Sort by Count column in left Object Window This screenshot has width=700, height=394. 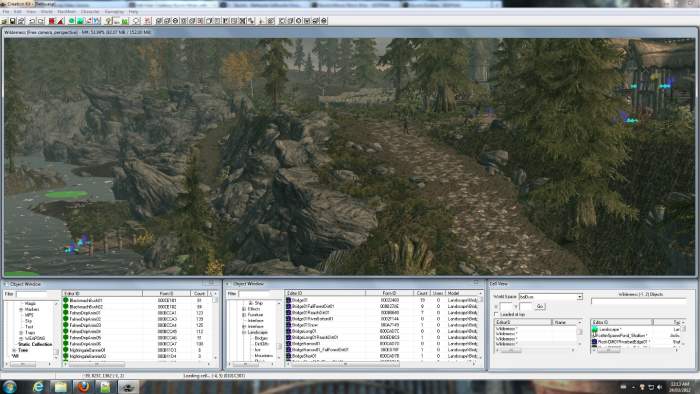tap(199, 294)
